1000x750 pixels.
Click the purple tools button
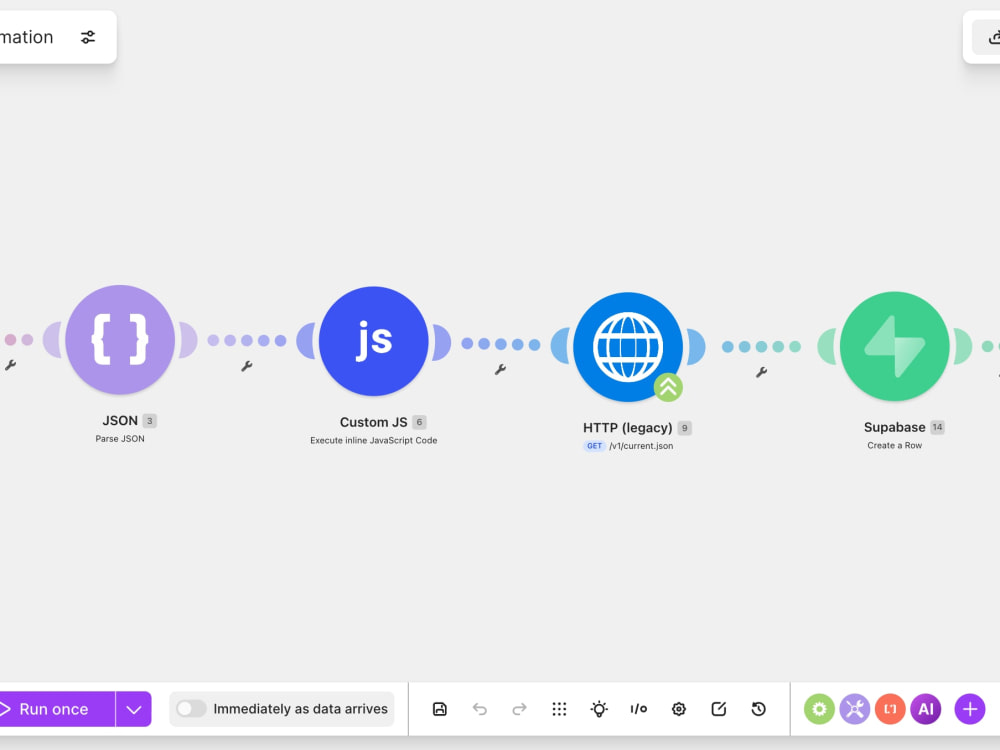click(x=855, y=709)
